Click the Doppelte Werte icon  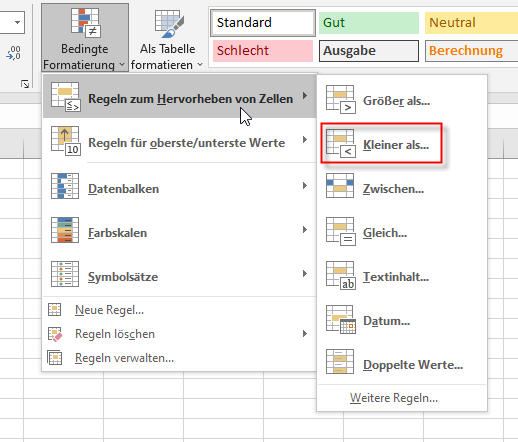click(x=340, y=362)
